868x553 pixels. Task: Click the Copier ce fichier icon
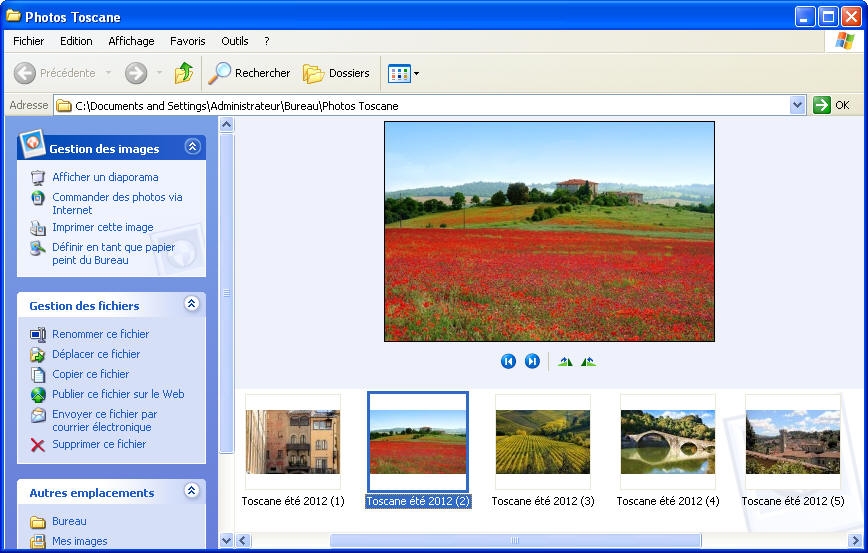point(38,374)
